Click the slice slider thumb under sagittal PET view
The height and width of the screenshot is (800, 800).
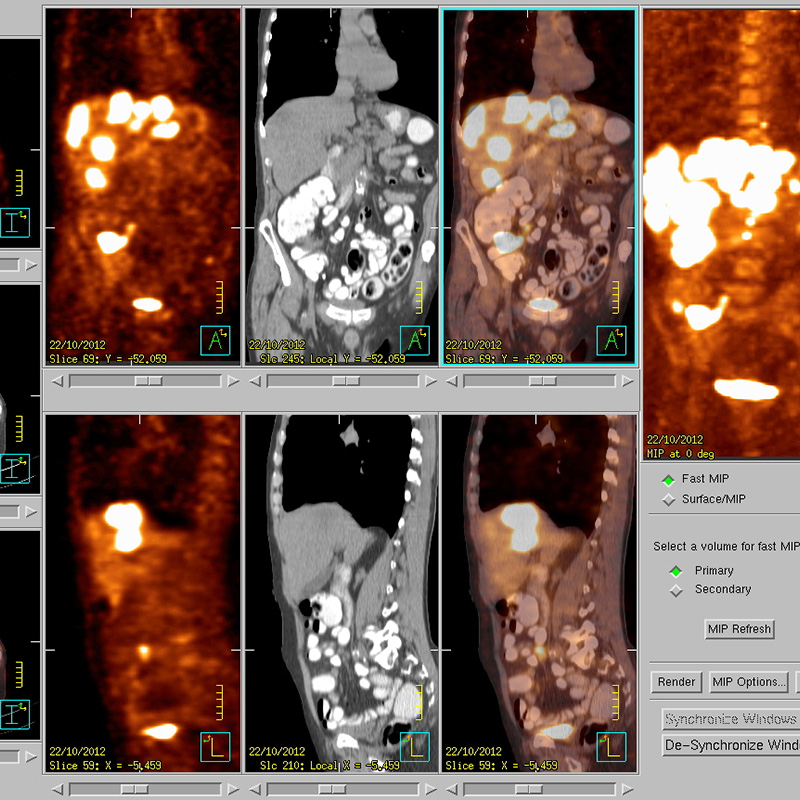[x=135, y=789]
